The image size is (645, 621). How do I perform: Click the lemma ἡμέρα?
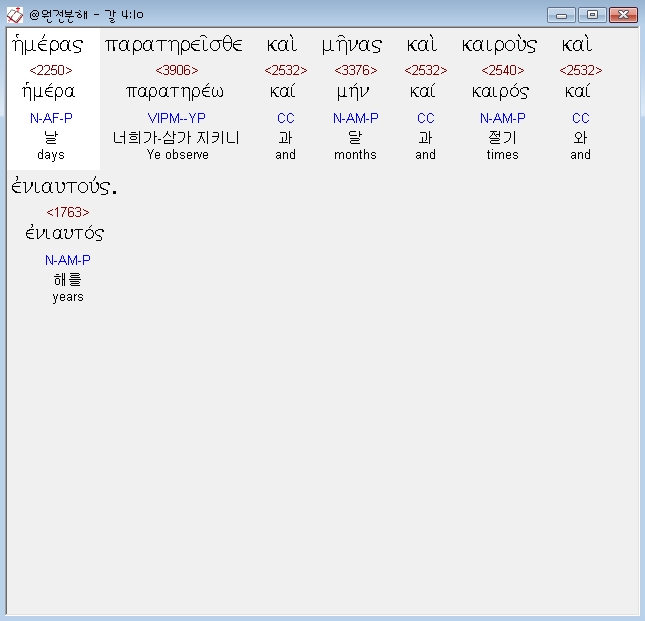(49, 92)
